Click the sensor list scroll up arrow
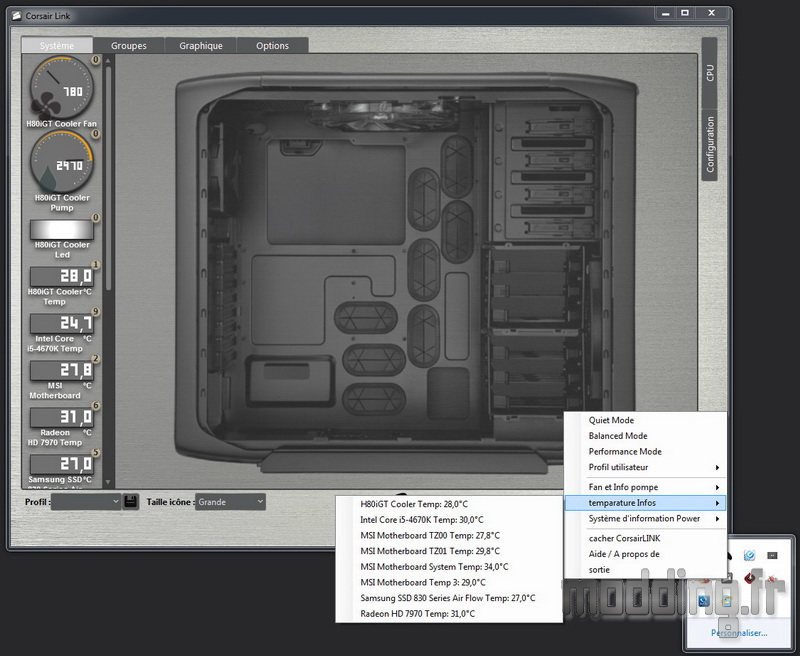Viewport: 800px width, 656px height. [x=108, y=60]
